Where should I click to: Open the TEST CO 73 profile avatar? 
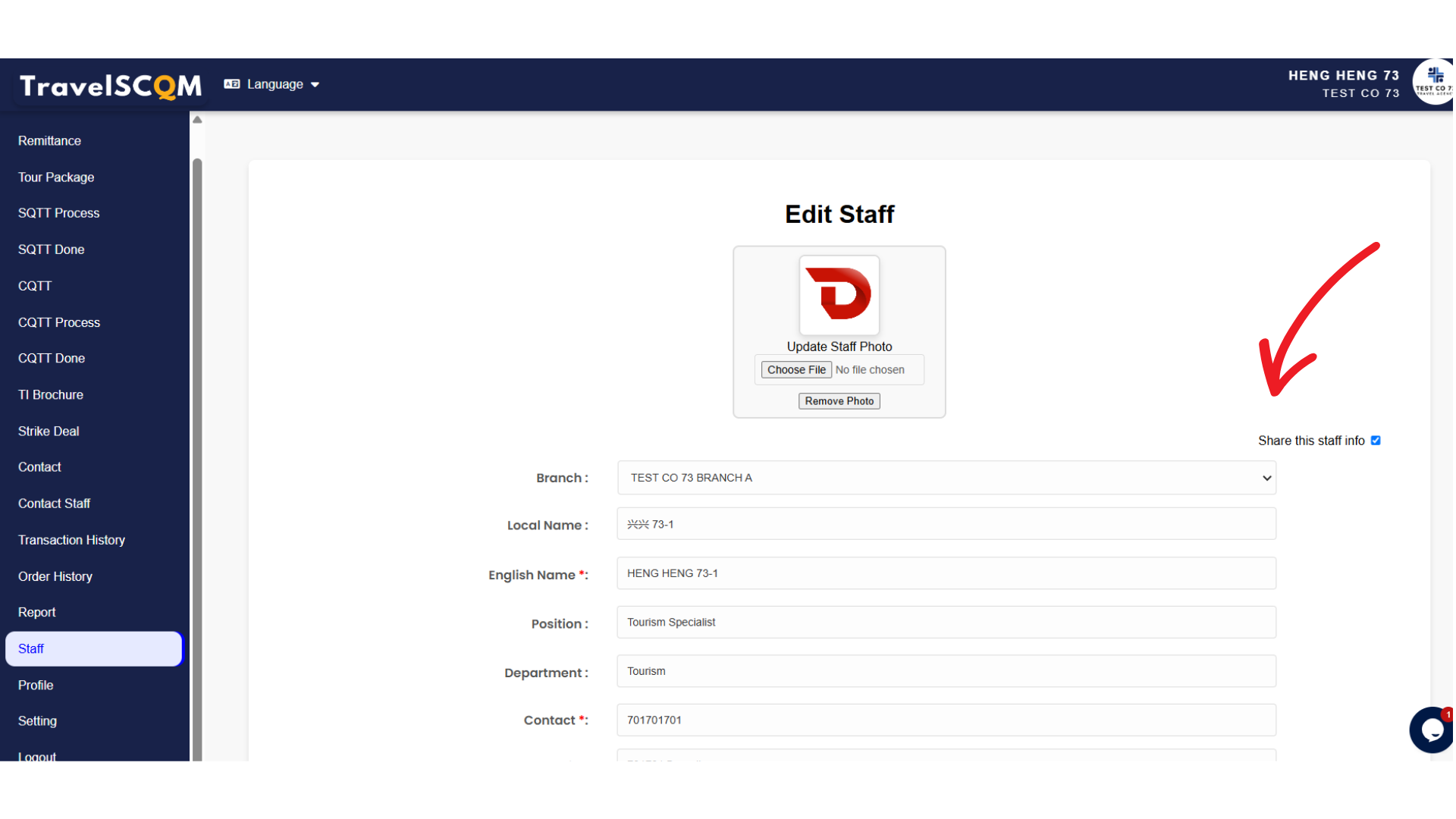point(1433,82)
